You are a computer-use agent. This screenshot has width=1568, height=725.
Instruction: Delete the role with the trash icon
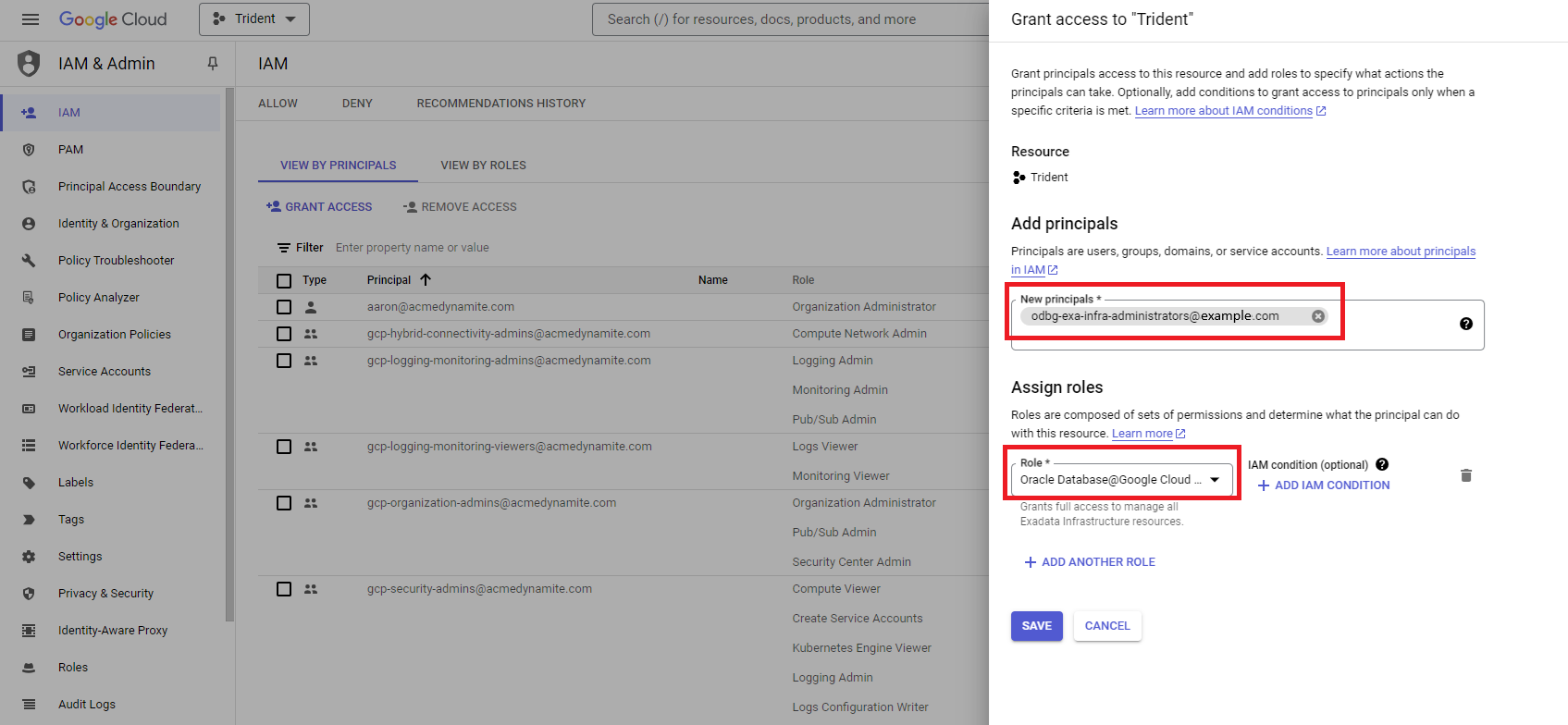(x=1466, y=476)
